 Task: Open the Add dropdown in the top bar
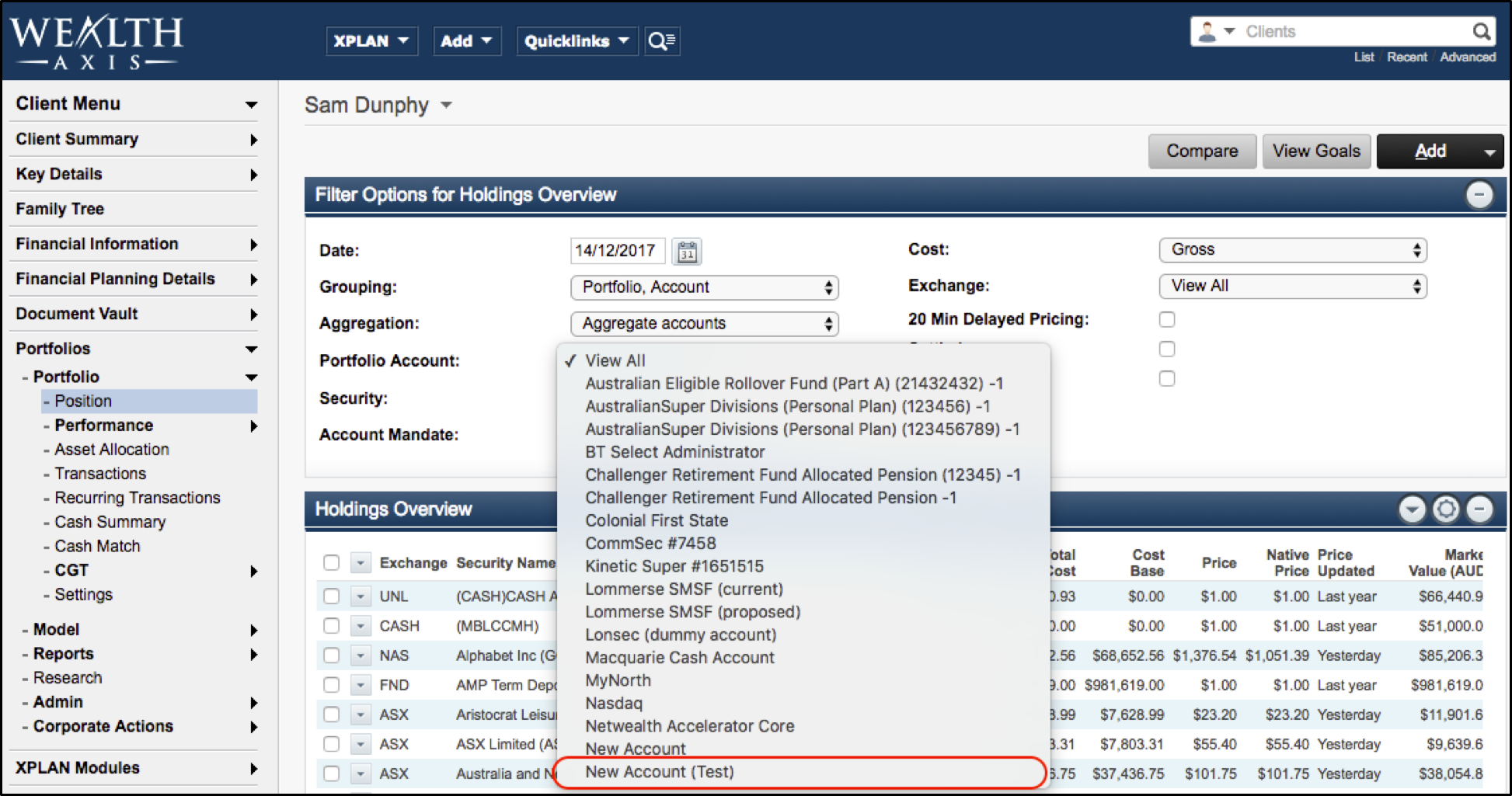(466, 41)
